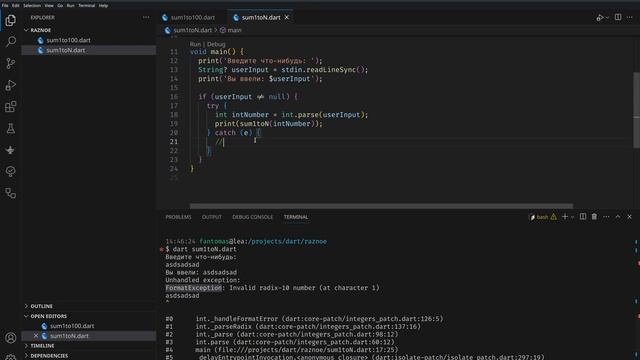Open the Accounts icon in activity bar

[x=11, y=338]
